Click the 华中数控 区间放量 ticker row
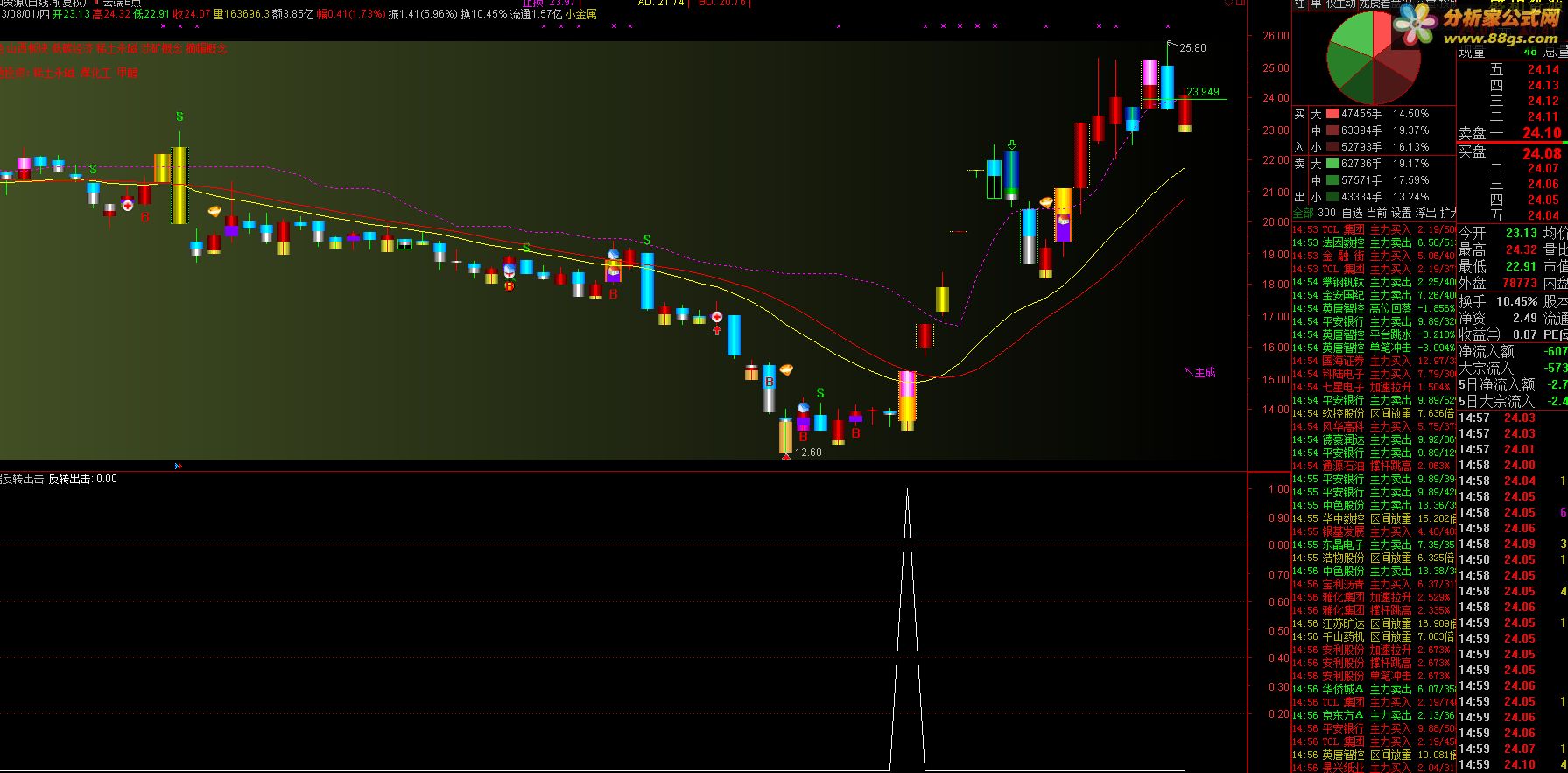Viewport: 1568px width, 773px height. click(x=1374, y=519)
